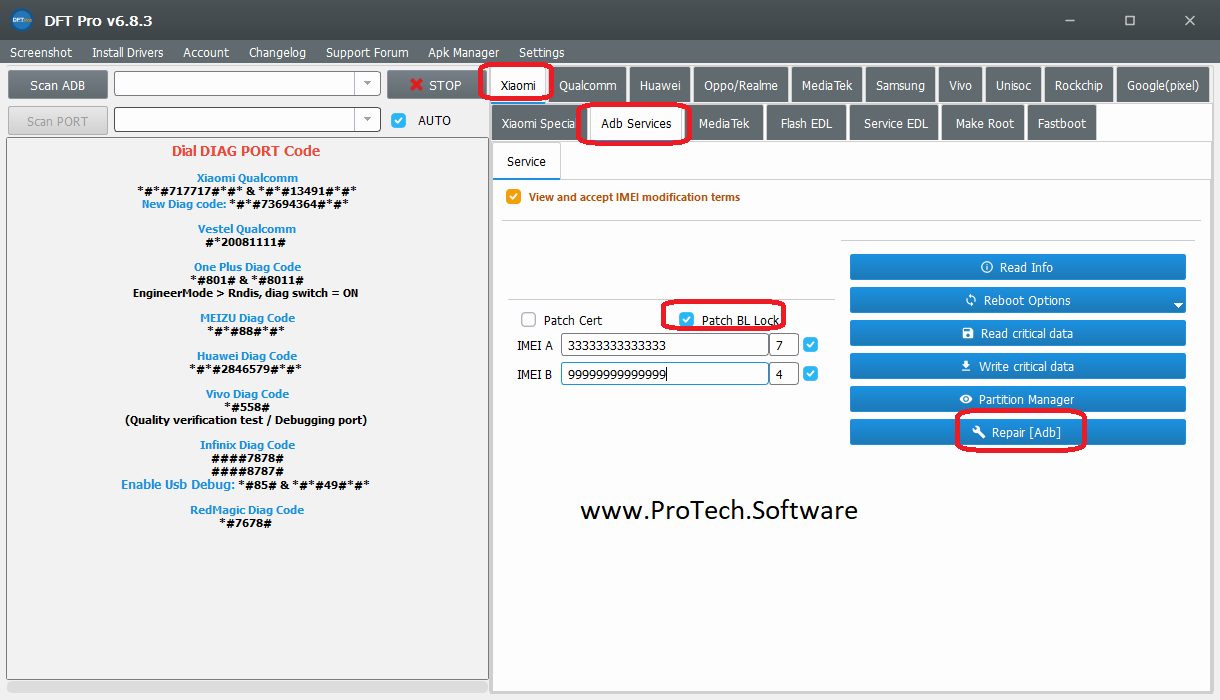Select the Service tab
The image size is (1220, 700).
click(526, 161)
